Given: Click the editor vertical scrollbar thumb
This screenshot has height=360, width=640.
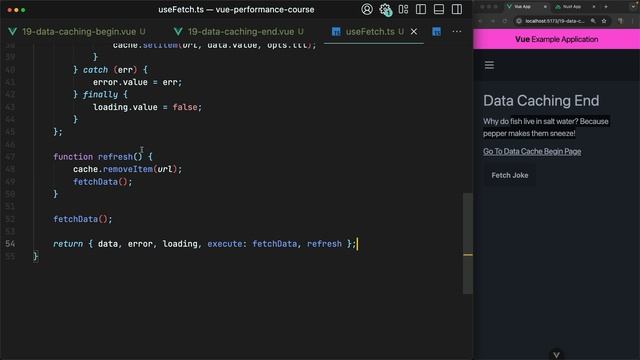Looking at the screenshot, I should coord(468,243).
